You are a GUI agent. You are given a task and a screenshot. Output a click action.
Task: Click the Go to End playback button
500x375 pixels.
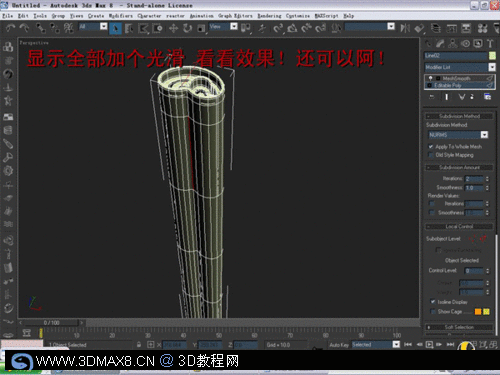(x=450, y=344)
